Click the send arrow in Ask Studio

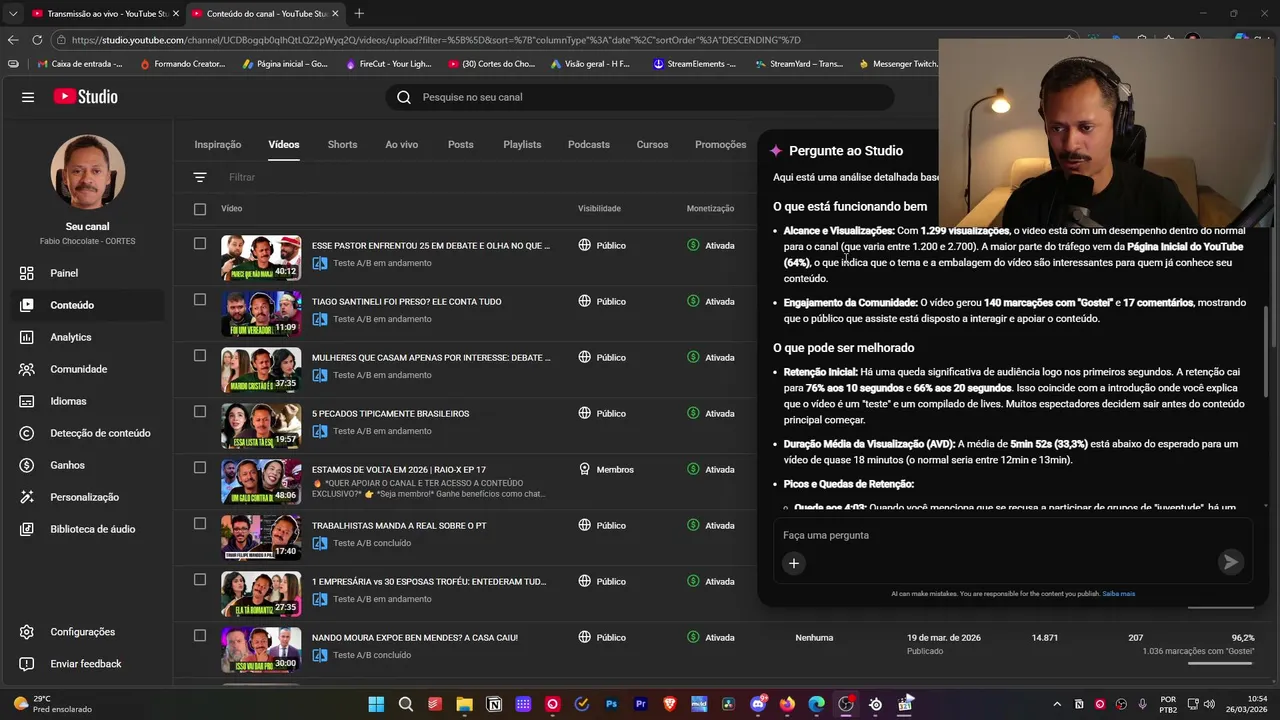click(1230, 563)
